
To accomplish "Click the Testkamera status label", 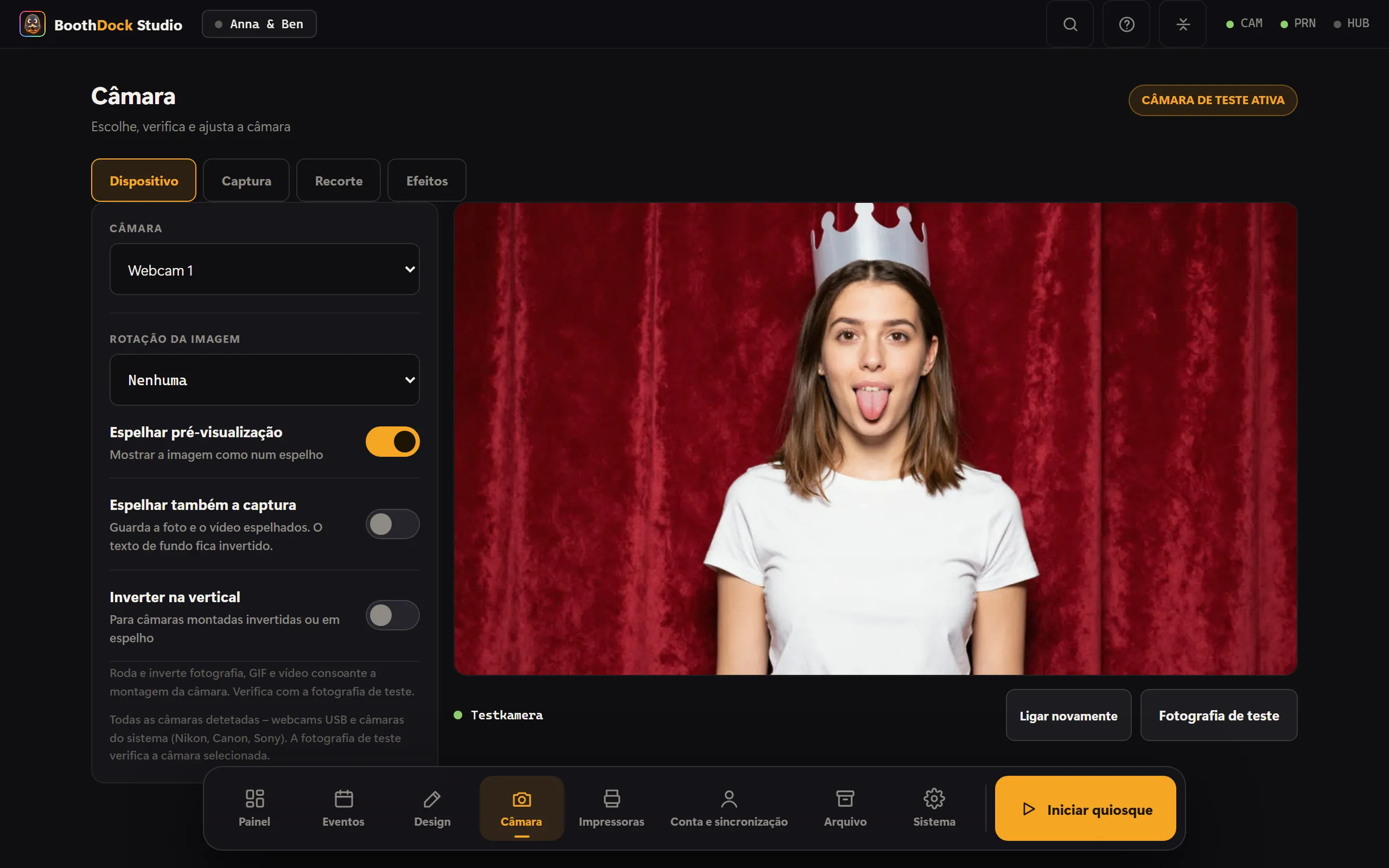I will click(506, 716).
